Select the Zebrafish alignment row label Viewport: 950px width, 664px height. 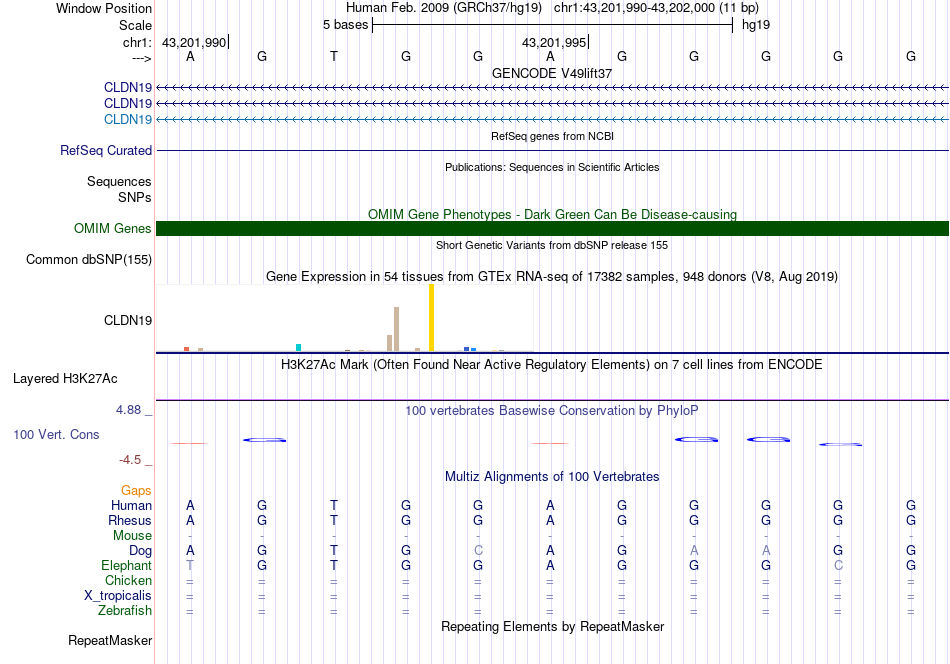(x=124, y=611)
